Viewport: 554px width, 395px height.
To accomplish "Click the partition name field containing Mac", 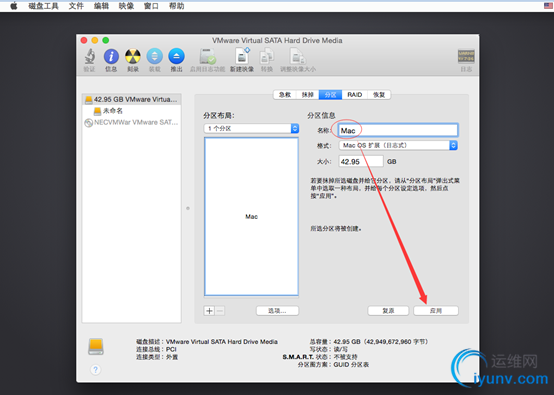I will coord(398,130).
